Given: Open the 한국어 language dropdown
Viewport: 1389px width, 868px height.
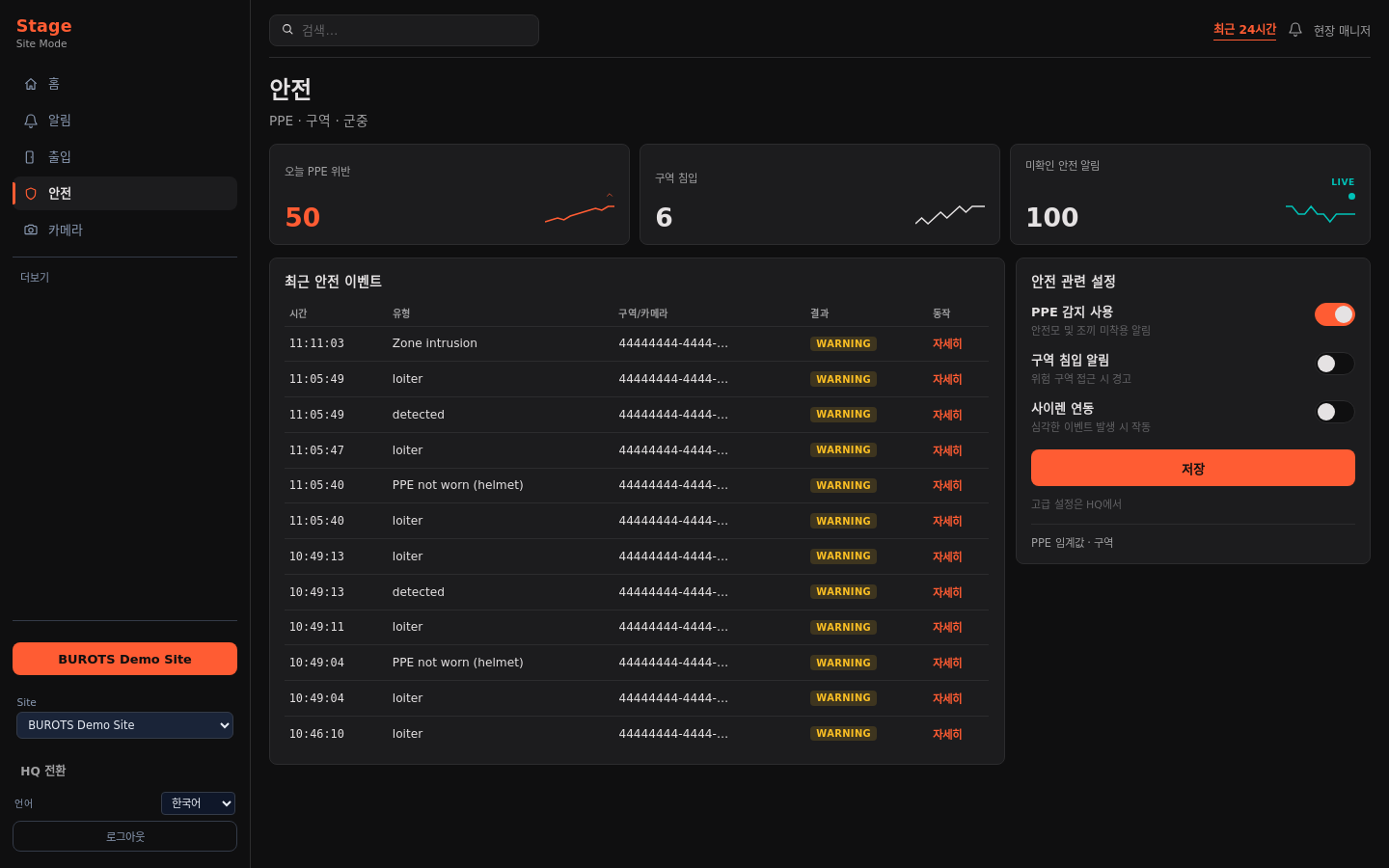Looking at the screenshot, I should point(198,803).
